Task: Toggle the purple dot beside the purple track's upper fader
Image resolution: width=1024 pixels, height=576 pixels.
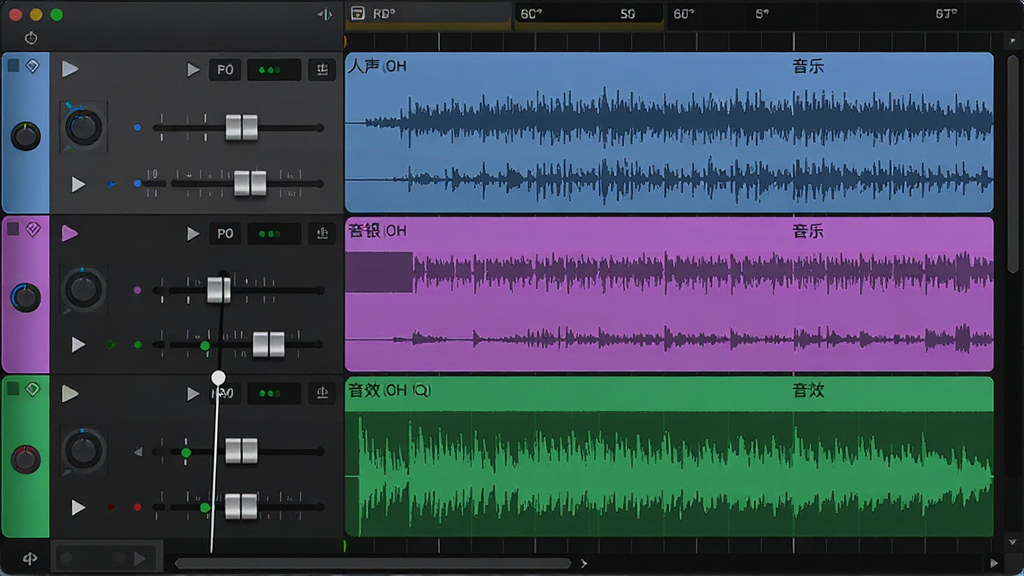Action: point(137,290)
